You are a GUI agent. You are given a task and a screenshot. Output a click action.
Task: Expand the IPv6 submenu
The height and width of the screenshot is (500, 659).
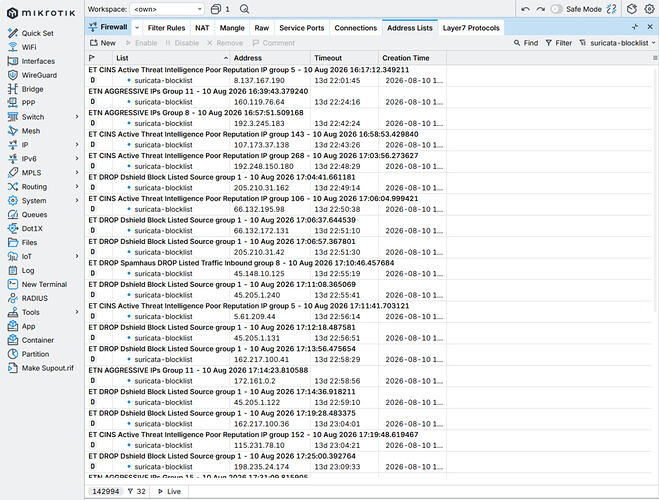point(77,158)
